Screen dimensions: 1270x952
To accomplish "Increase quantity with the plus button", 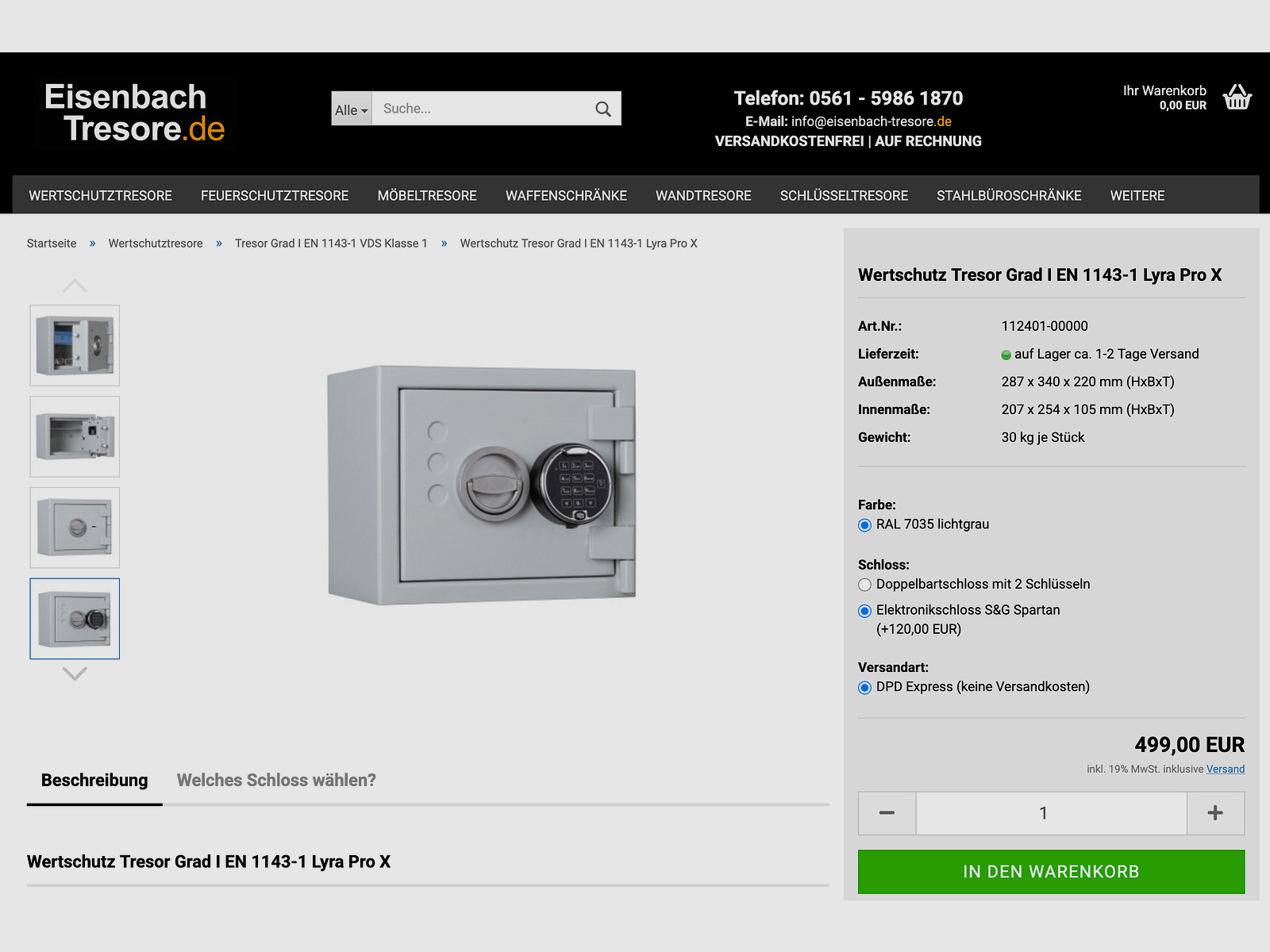I will 1215,813.
